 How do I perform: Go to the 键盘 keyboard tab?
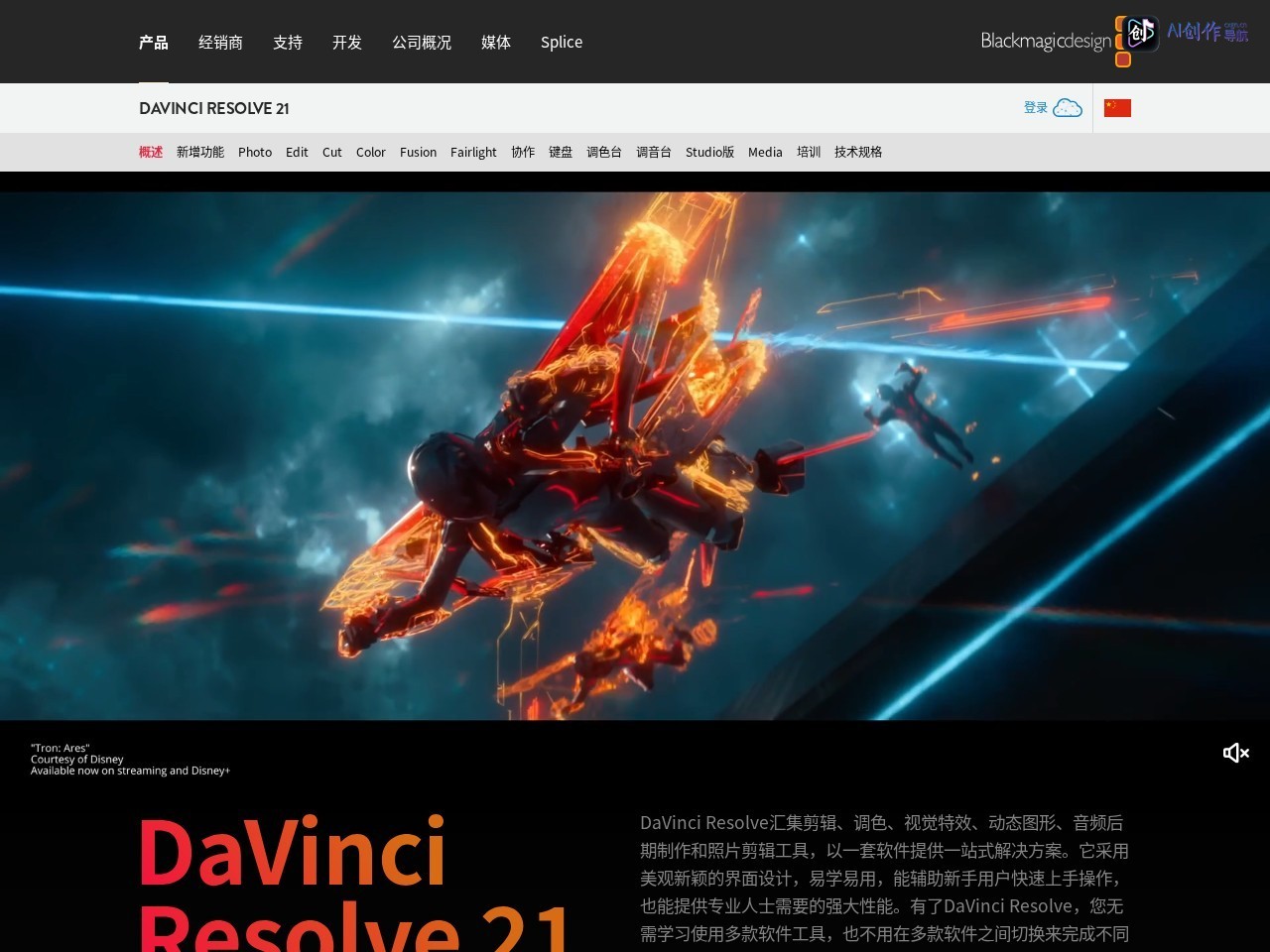[x=561, y=152]
